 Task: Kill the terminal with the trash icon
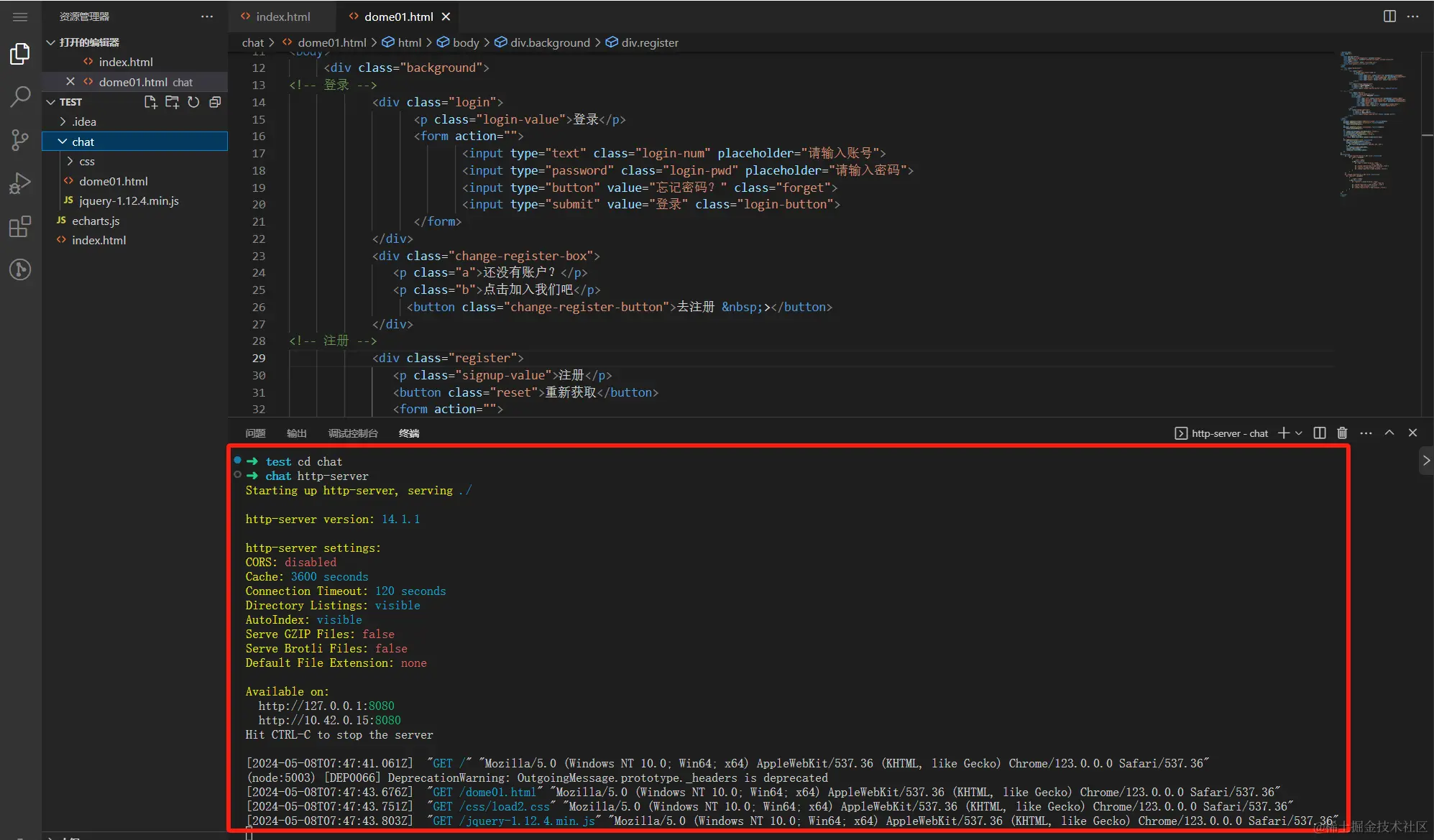[x=1342, y=433]
